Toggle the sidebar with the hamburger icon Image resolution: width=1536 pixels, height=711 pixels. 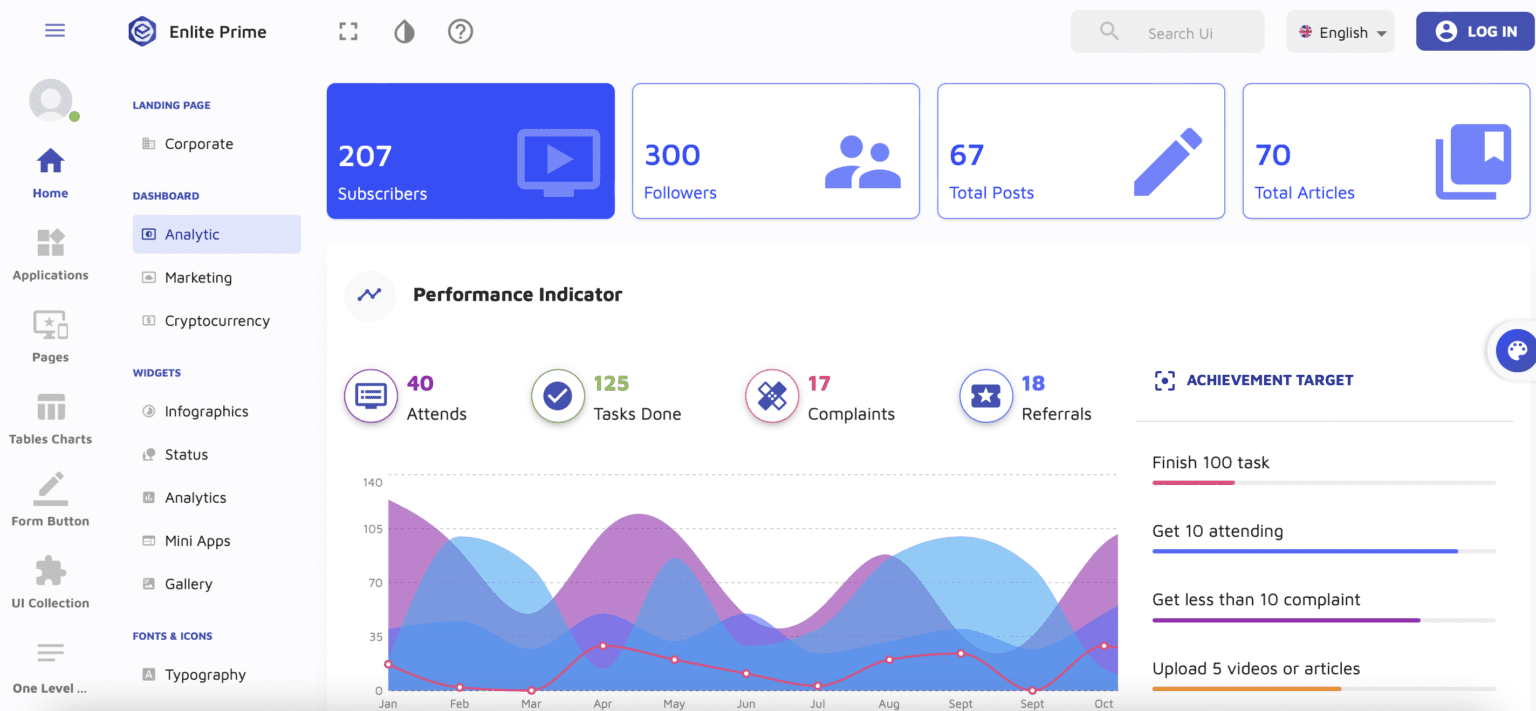coord(55,30)
